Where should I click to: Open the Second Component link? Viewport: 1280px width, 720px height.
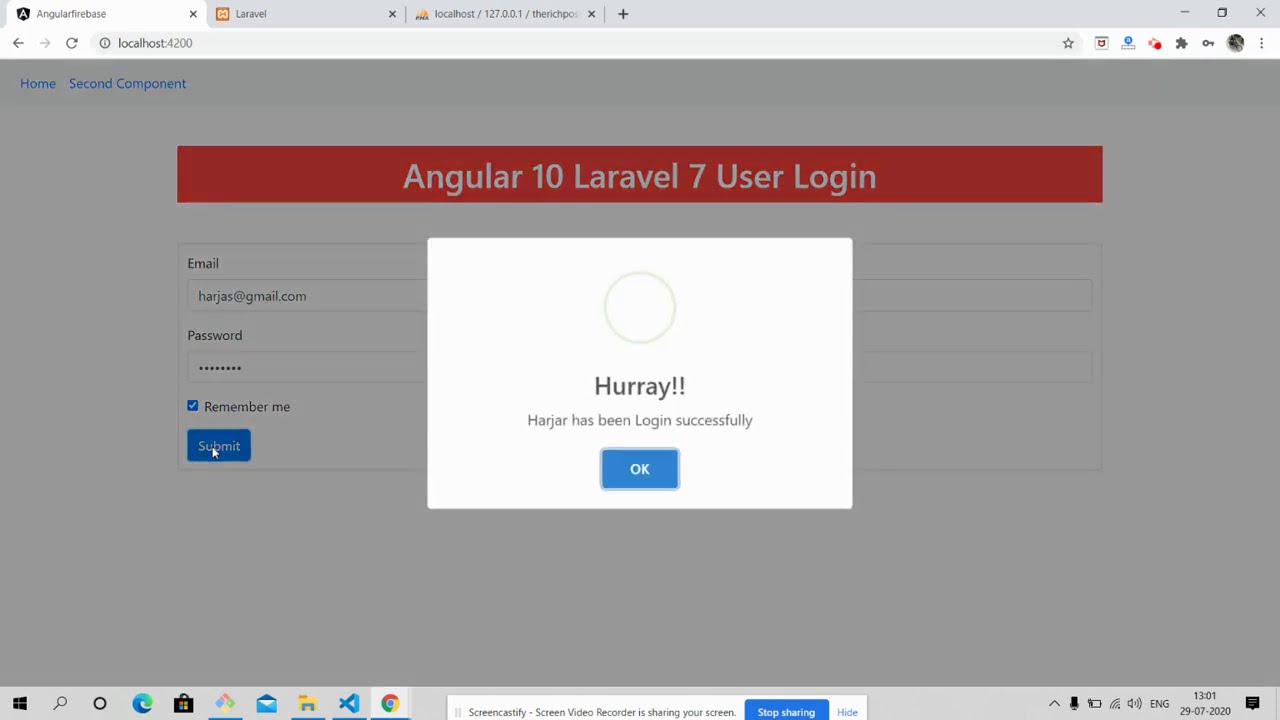[127, 83]
